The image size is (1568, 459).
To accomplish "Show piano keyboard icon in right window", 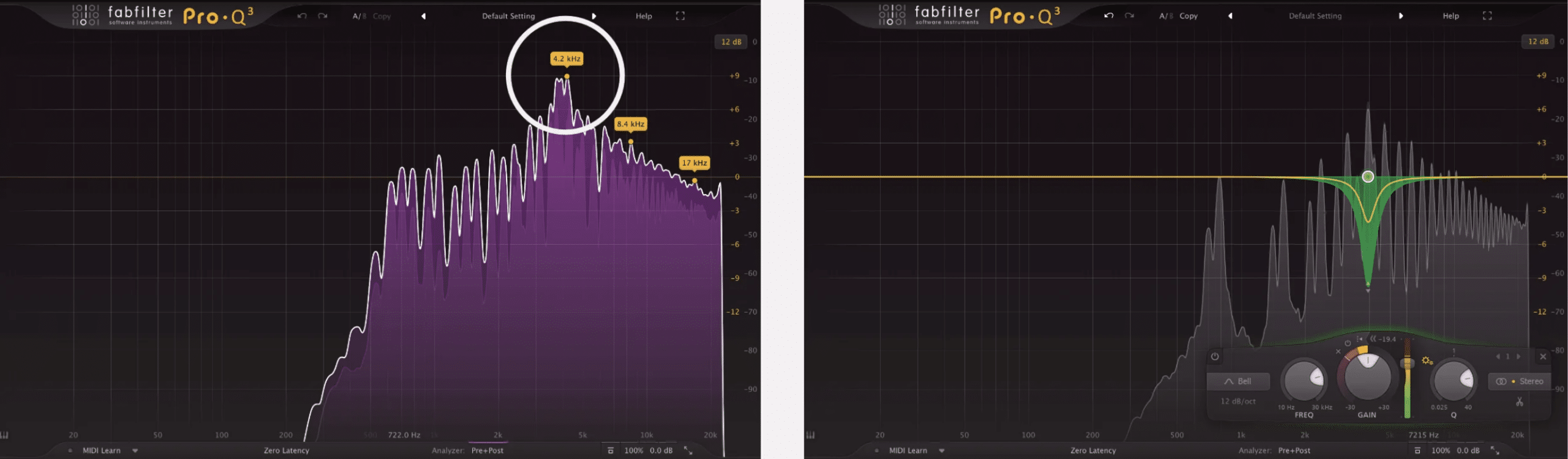I will coord(810,435).
